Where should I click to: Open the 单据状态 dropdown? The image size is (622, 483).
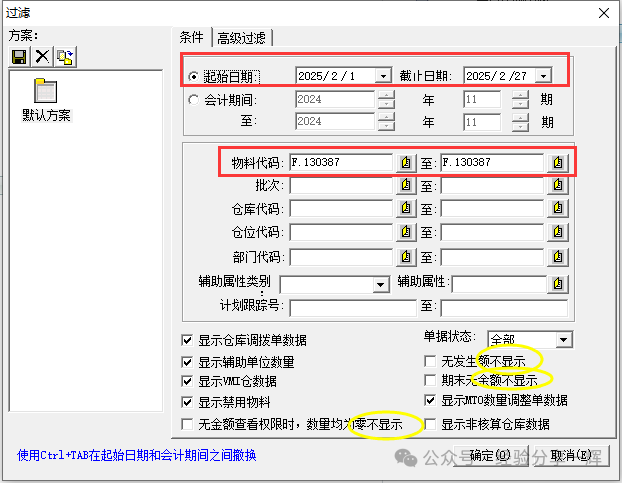tap(563, 340)
